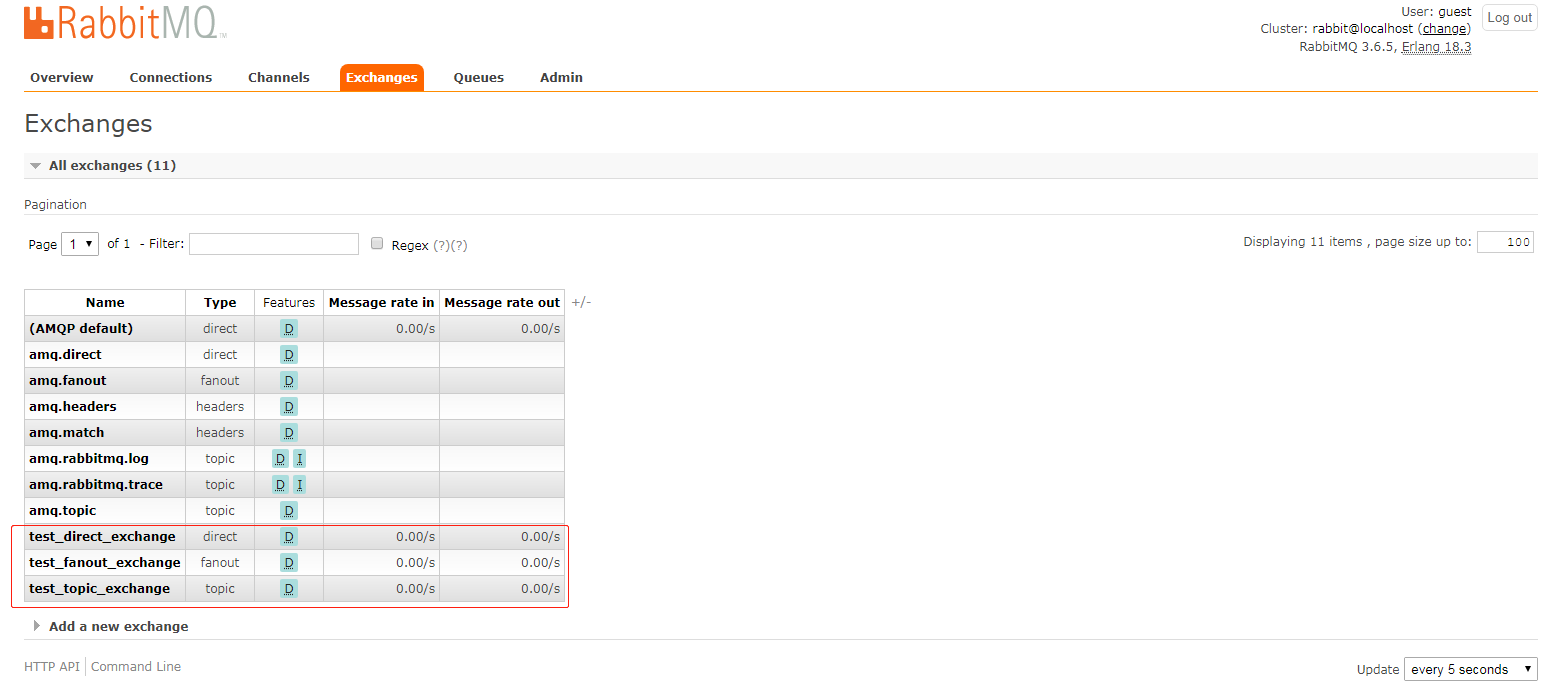Open the amq.match exchange
This screenshot has height=695, width=1558.
click(x=67, y=433)
